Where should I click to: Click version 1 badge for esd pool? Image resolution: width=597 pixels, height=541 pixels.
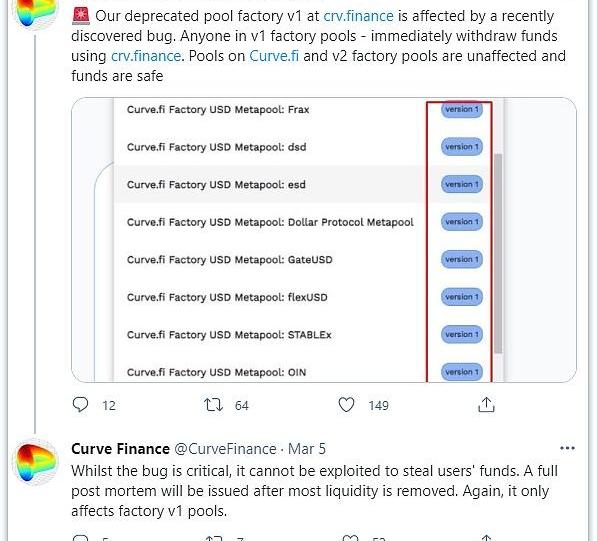pos(462,184)
